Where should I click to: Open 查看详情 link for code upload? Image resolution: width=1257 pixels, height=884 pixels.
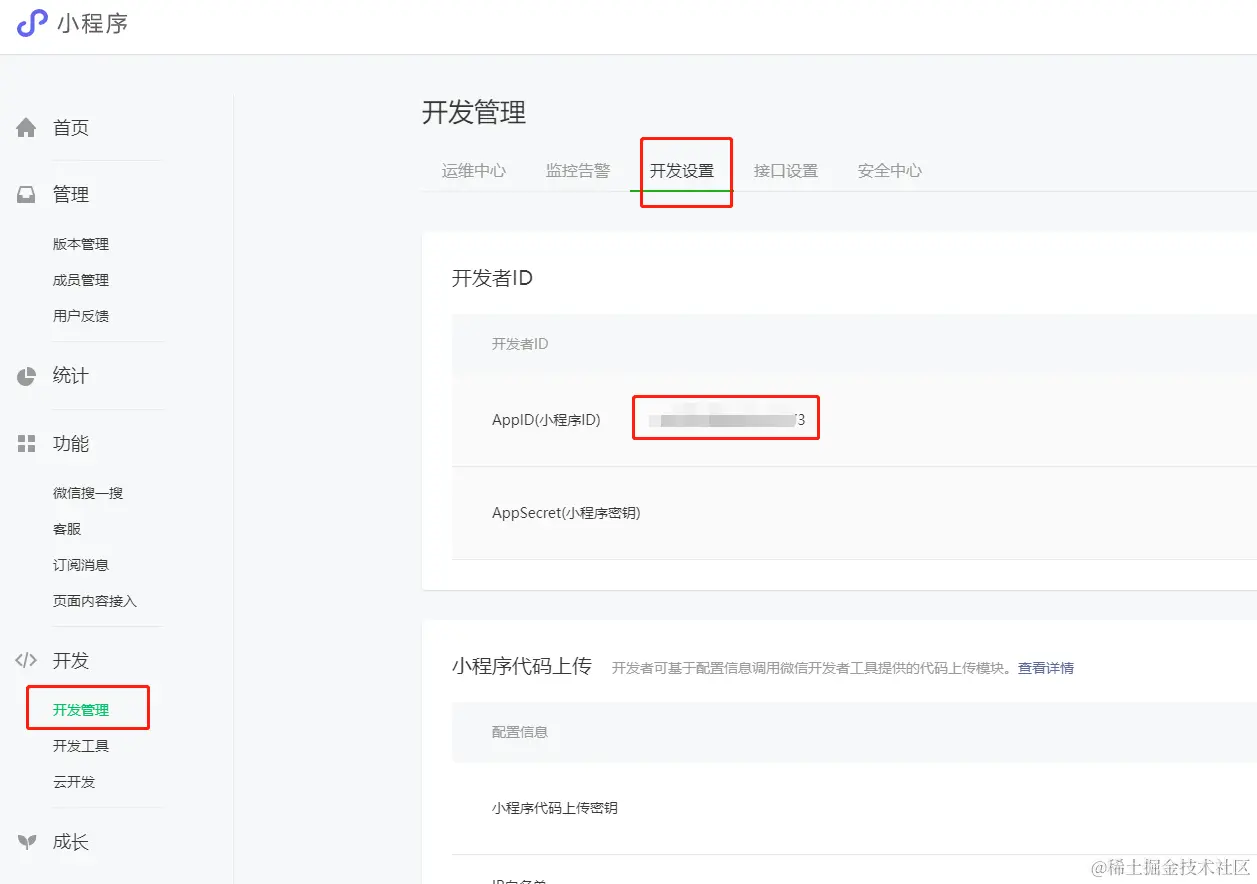[1045, 667]
